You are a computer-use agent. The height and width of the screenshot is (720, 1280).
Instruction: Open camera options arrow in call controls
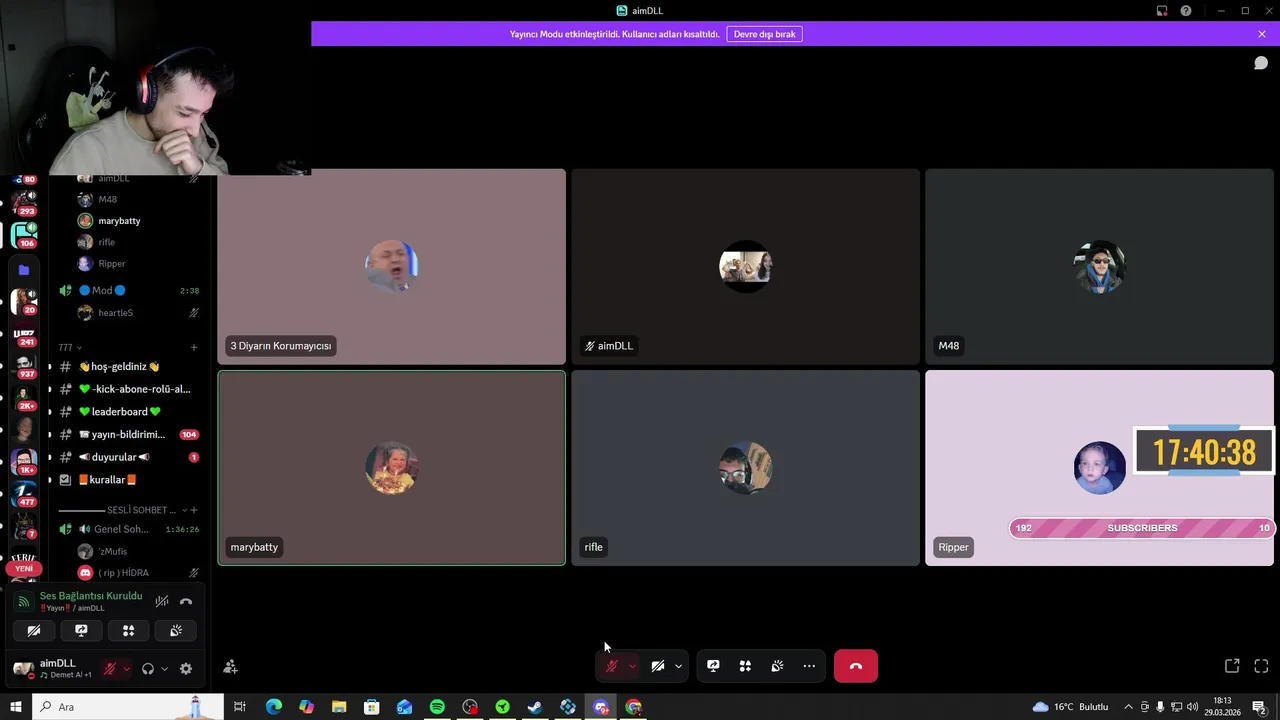(x=678, y=666)
